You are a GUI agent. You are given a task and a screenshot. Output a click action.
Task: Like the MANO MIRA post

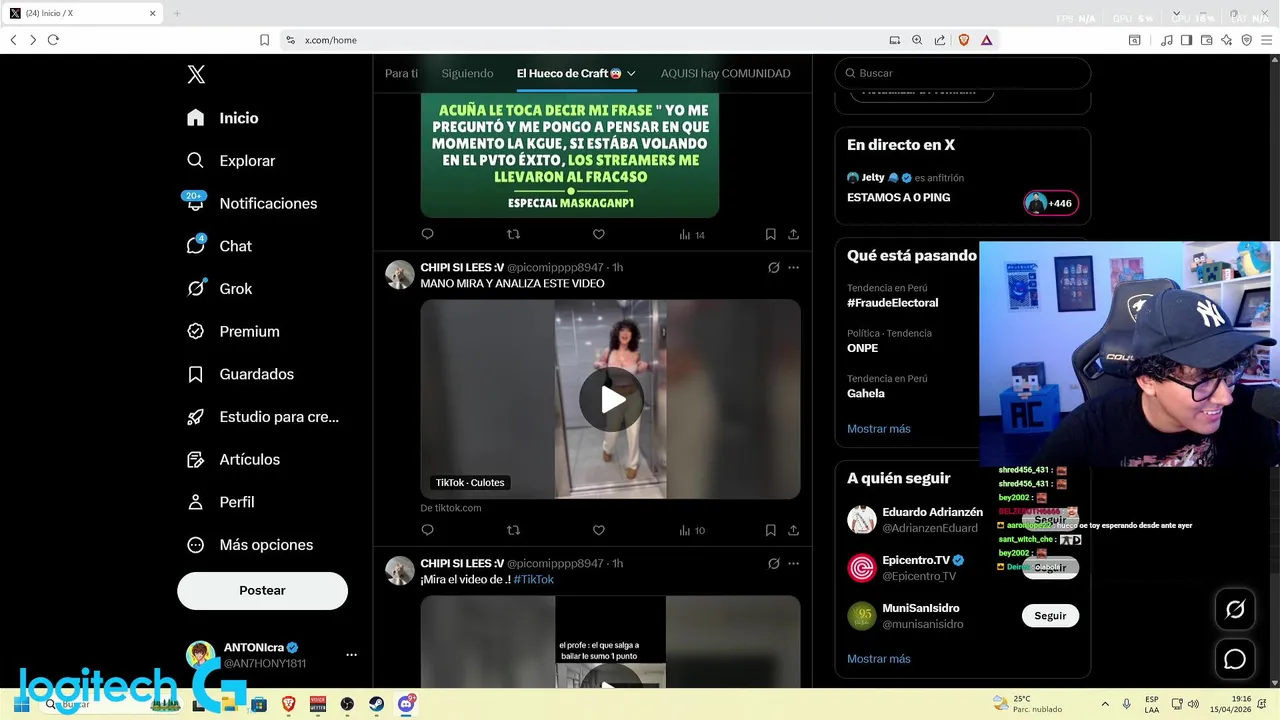click(599, 530)
